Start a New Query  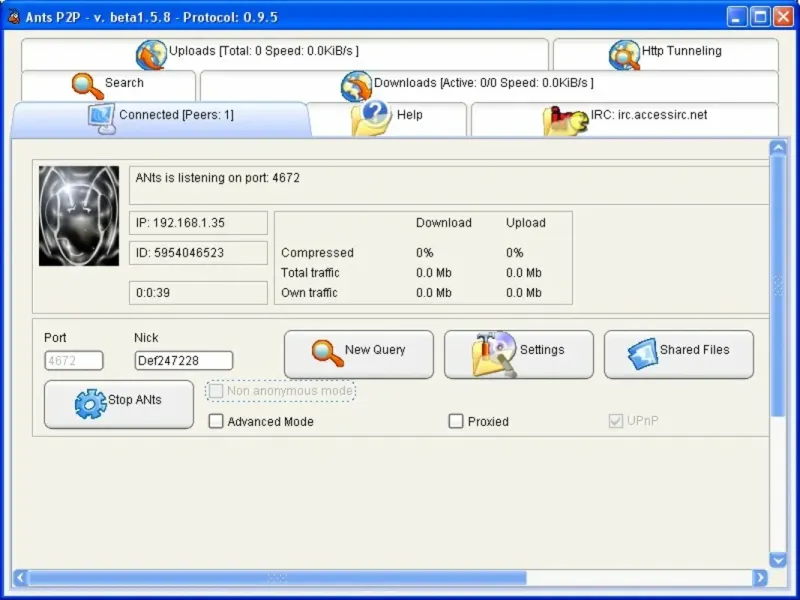(x=359, y=354)
